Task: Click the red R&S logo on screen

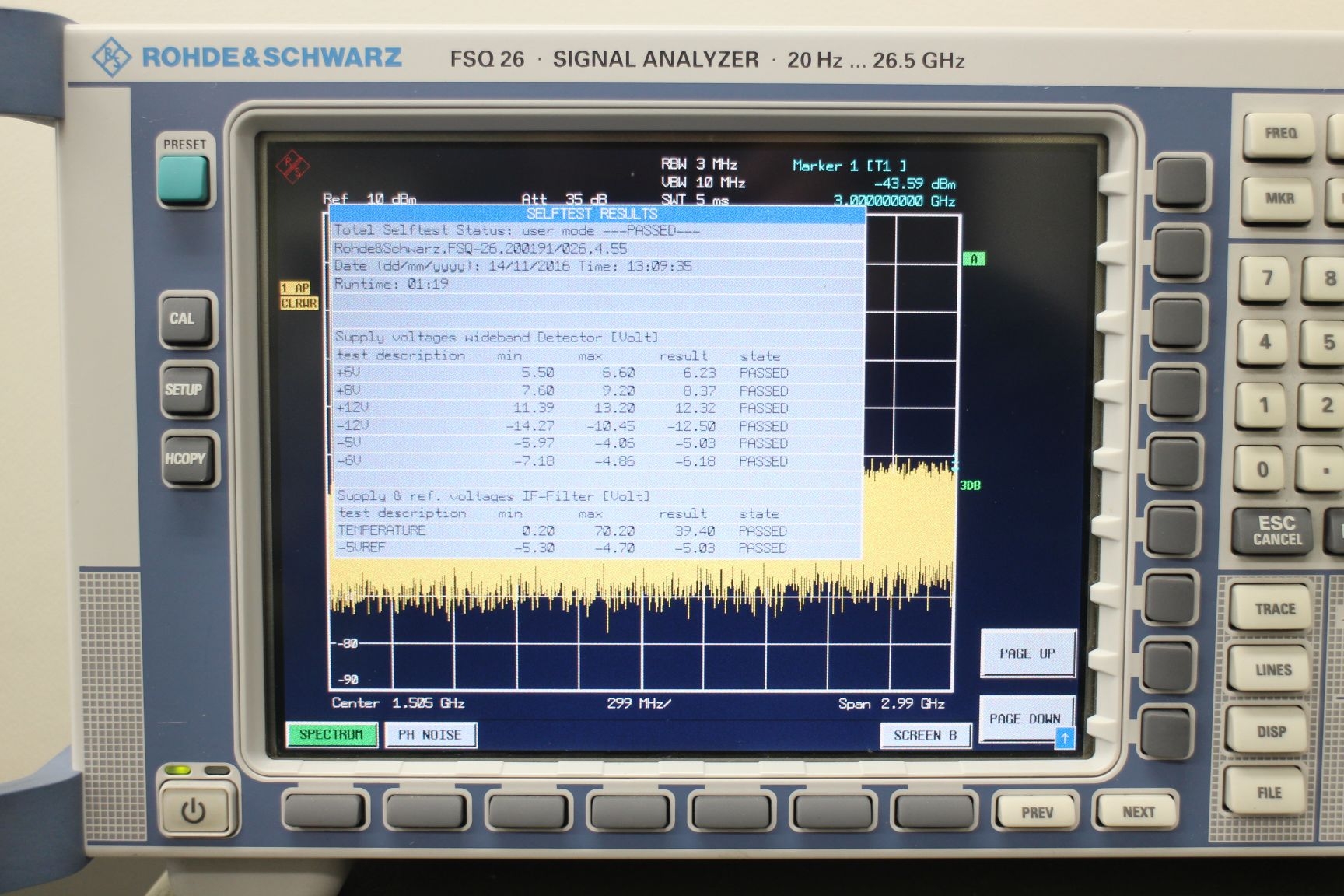Action: (292, 166)
